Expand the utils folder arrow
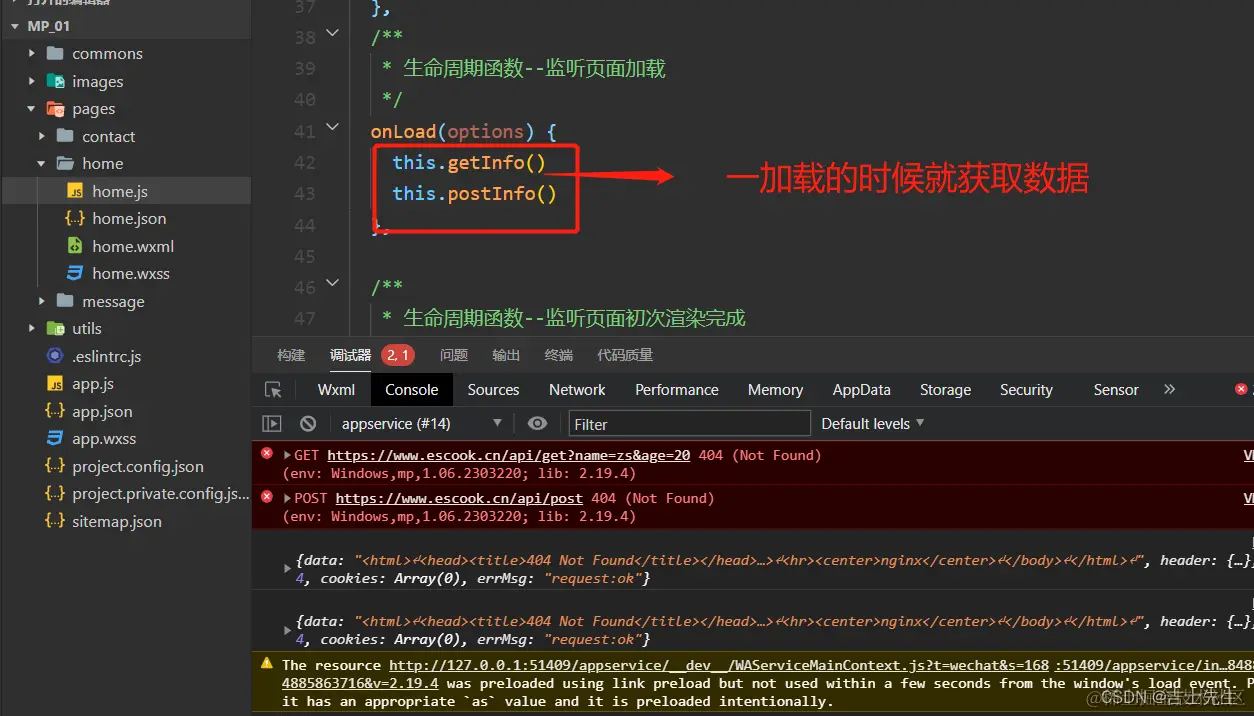The height and width of the screenshot is (716, 1254). pos(32,328)
